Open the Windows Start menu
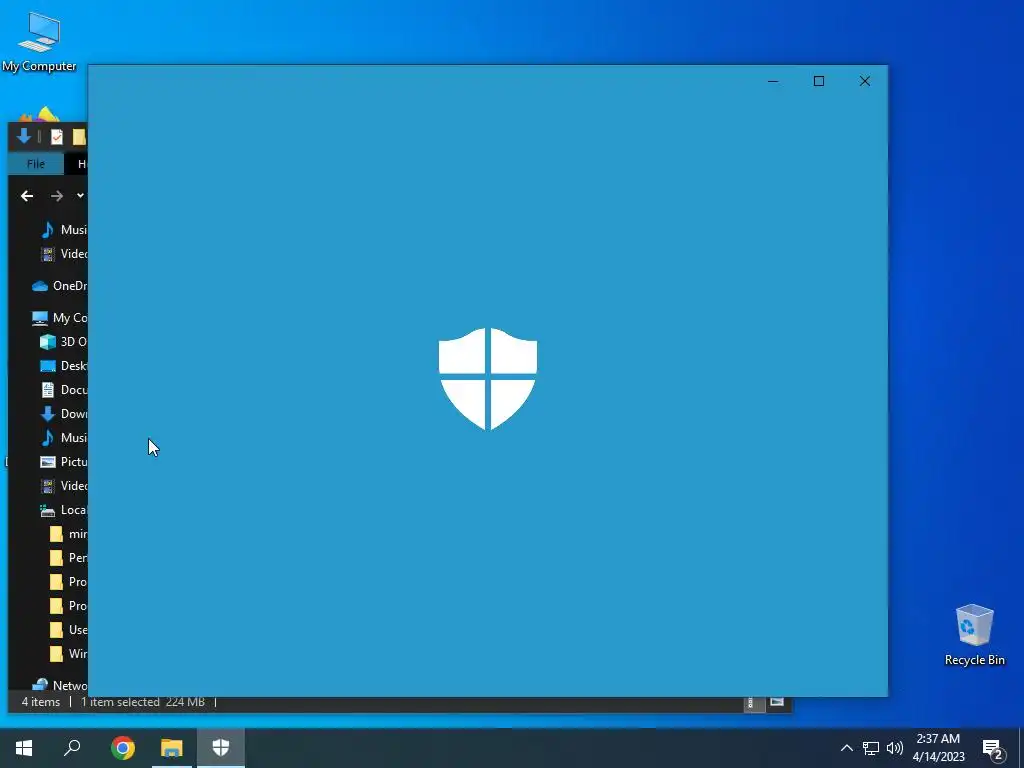Viewport: 1024px width, 768px height. coord(24,748)
